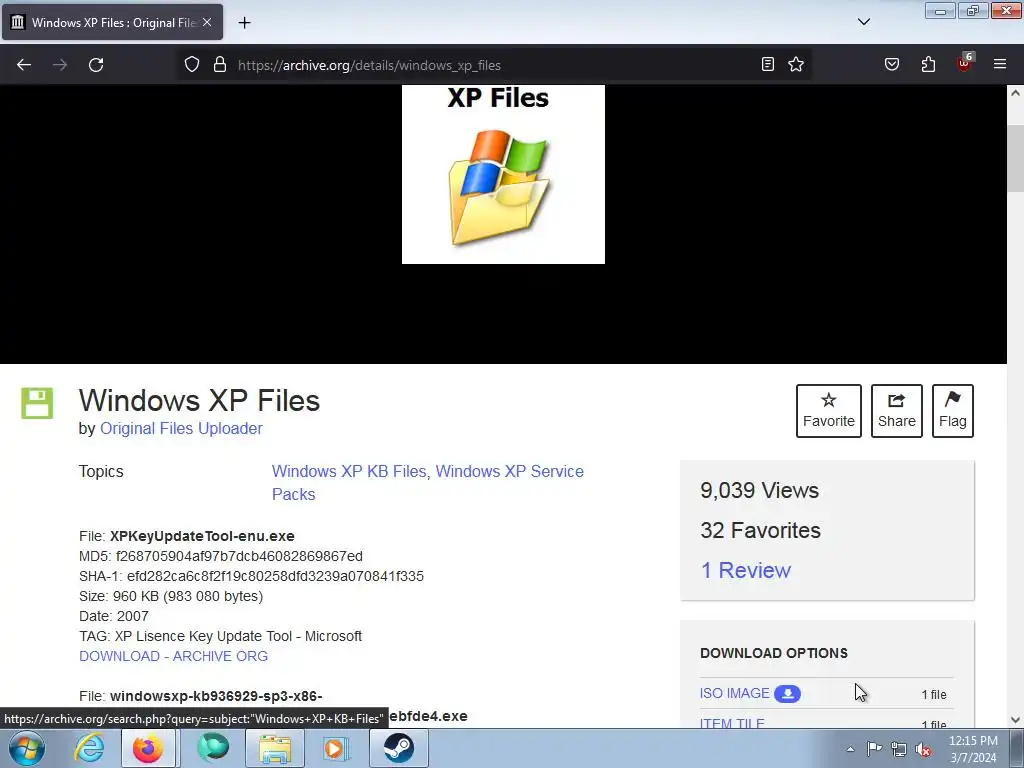Open the teal globe taskbar app
The height and width of the screenshot is (768, 1024).
pos(213,748)
